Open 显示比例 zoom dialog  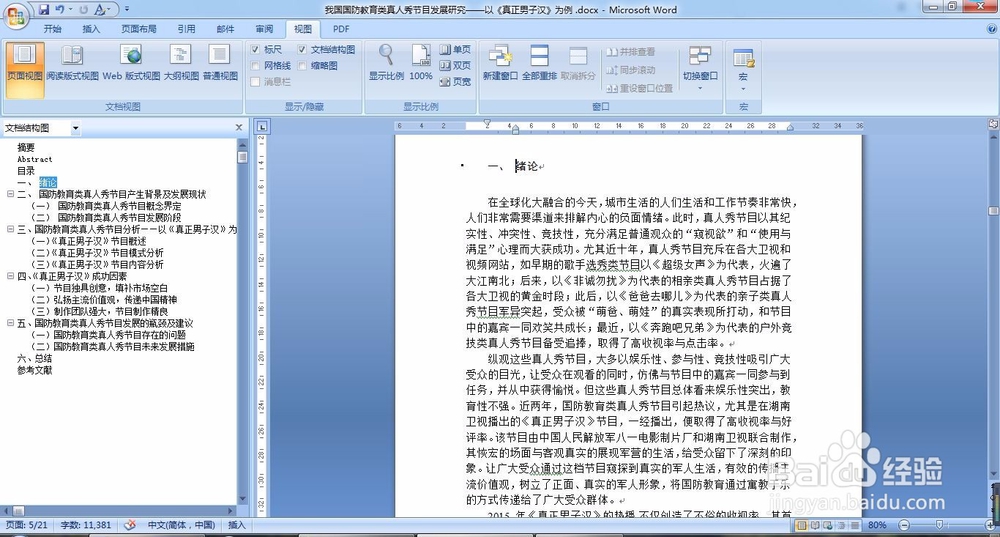386,63
